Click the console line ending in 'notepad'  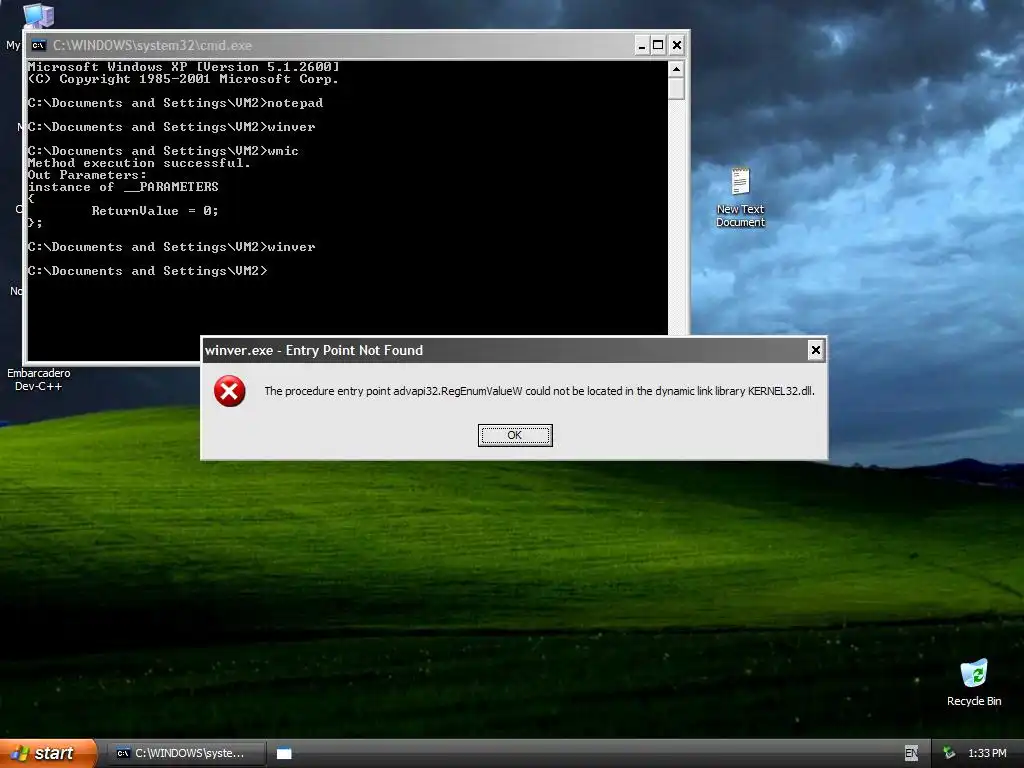click(x=175, y=103)
